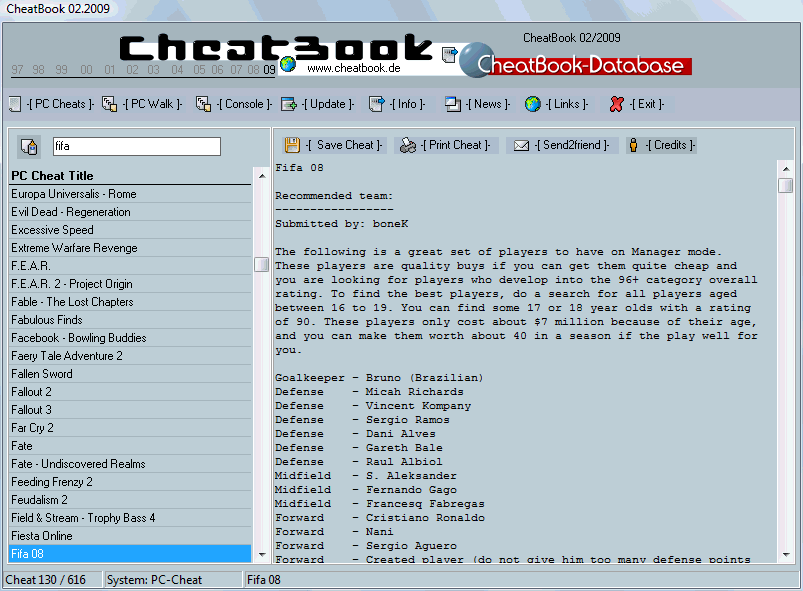Viewport: 803px width, 591px height.
Task: Click the Print Cheat printer icon
Action: coord(408,145)
